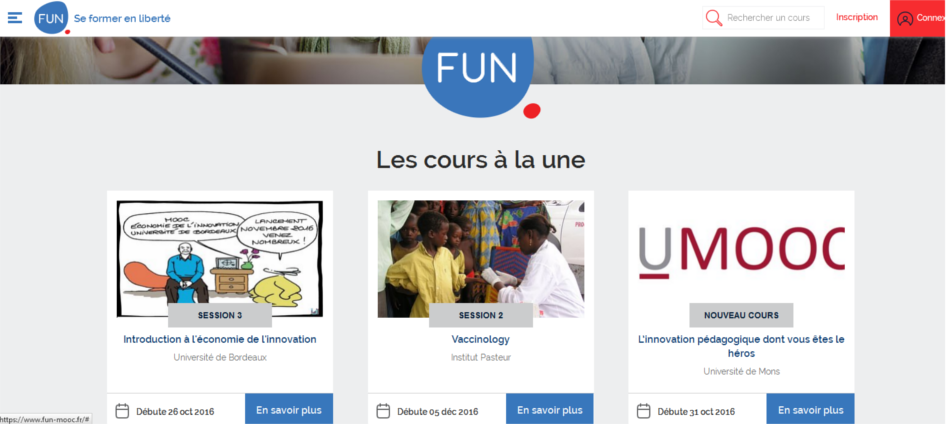
Task: Open Introduction à l'économie de l'innovation title
Action: click(x=220, y=340)
